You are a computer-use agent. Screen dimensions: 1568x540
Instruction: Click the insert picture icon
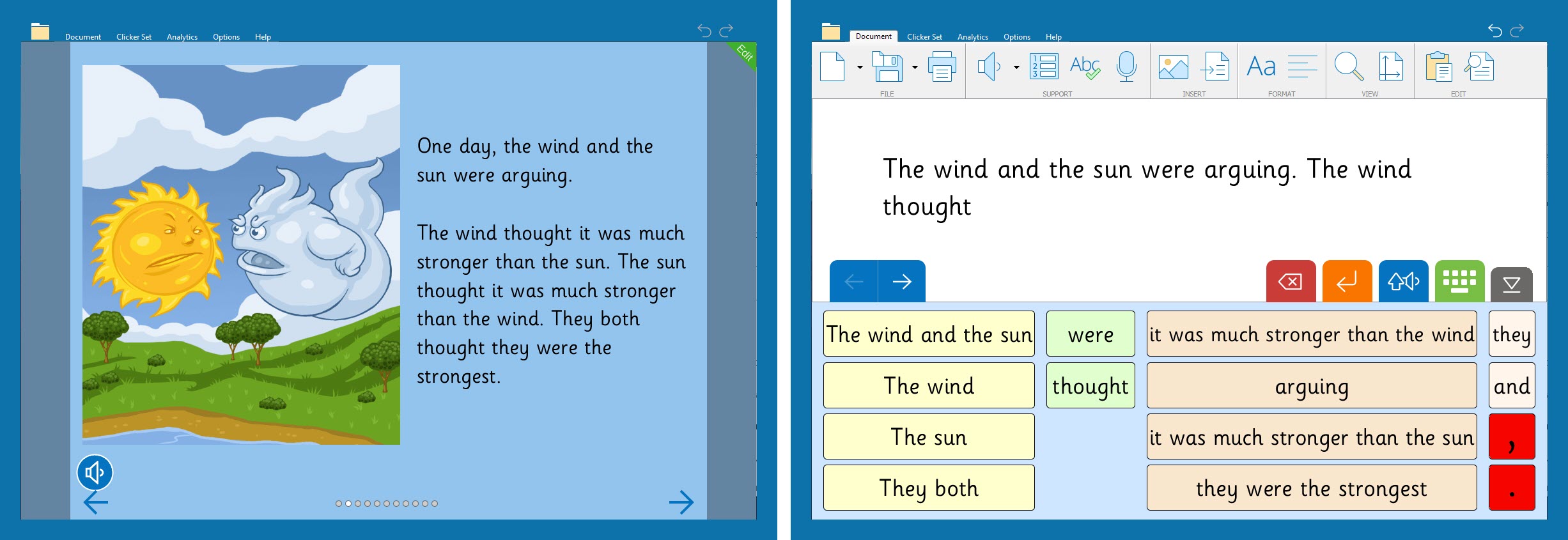coord(1173,67)
